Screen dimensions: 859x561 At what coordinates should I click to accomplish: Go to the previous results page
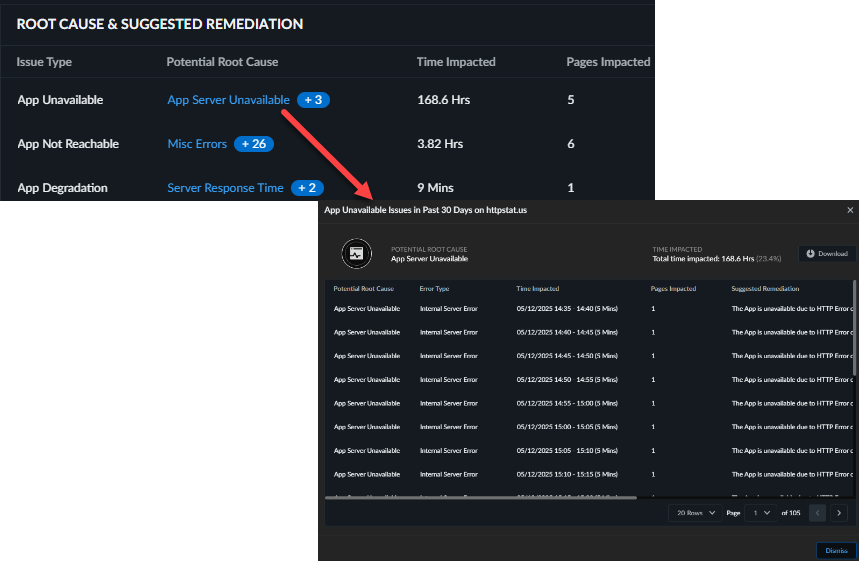817,513
